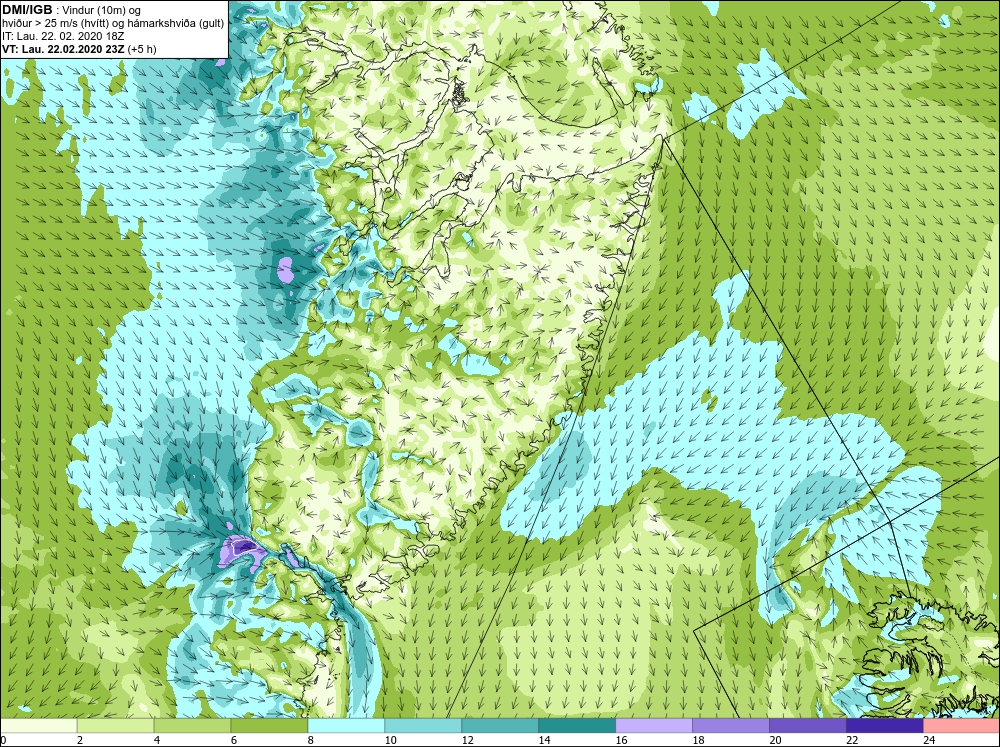The width and height of the screenshot is (1000, 747).
Task: Click the legend label '12'
Action: (x=467, y=740)
